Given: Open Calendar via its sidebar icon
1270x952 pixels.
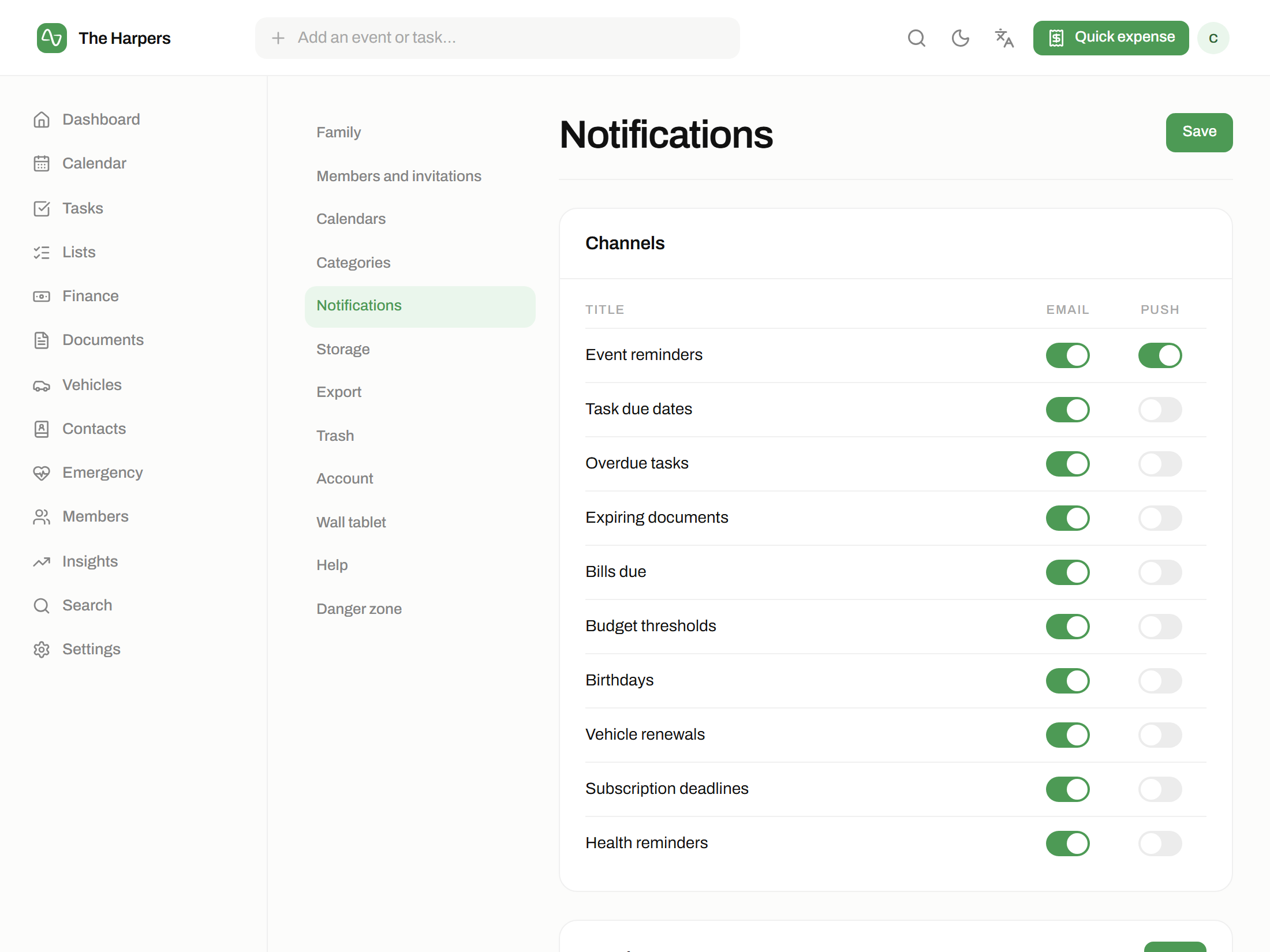Looking at the screenshot, I should (x=42, y=163).
